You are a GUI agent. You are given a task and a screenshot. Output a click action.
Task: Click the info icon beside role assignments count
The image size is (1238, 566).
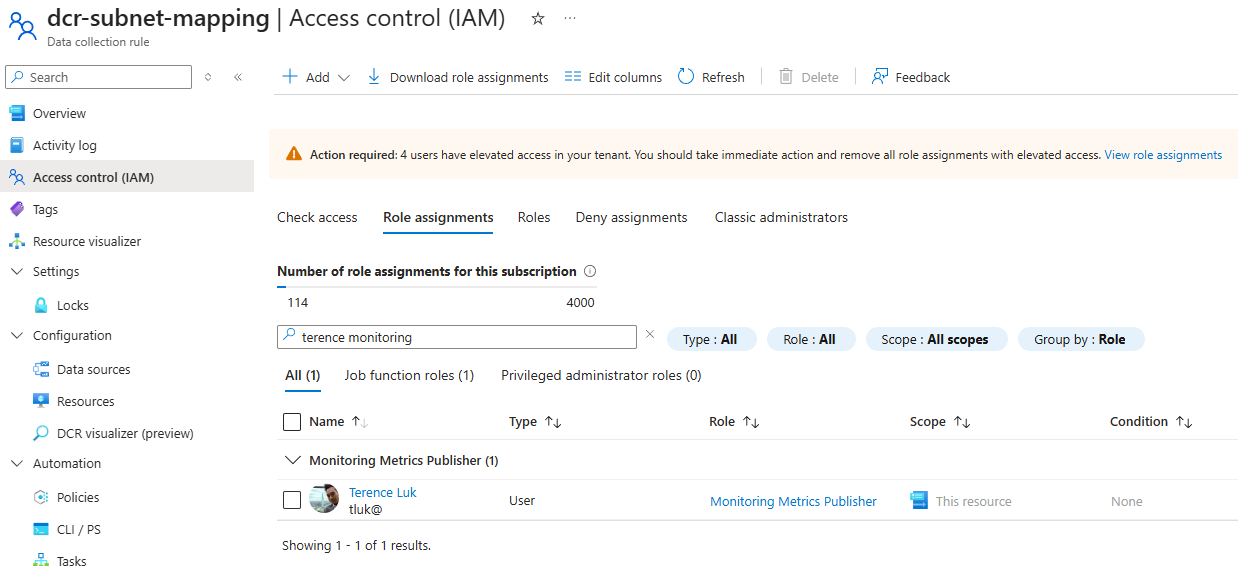click(590, 271)
